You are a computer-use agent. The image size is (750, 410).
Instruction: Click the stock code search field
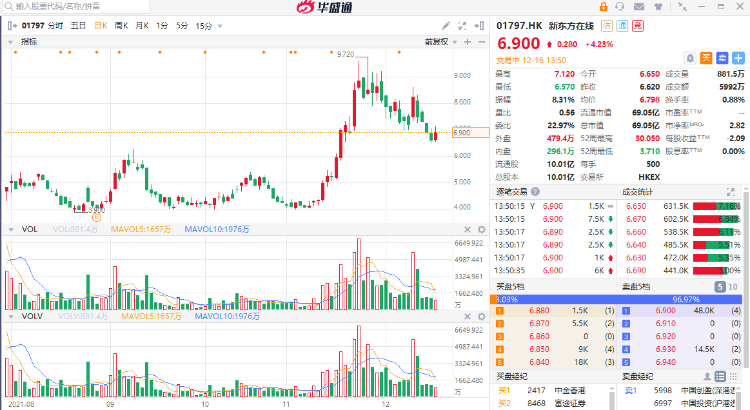(x=76, y=6)
